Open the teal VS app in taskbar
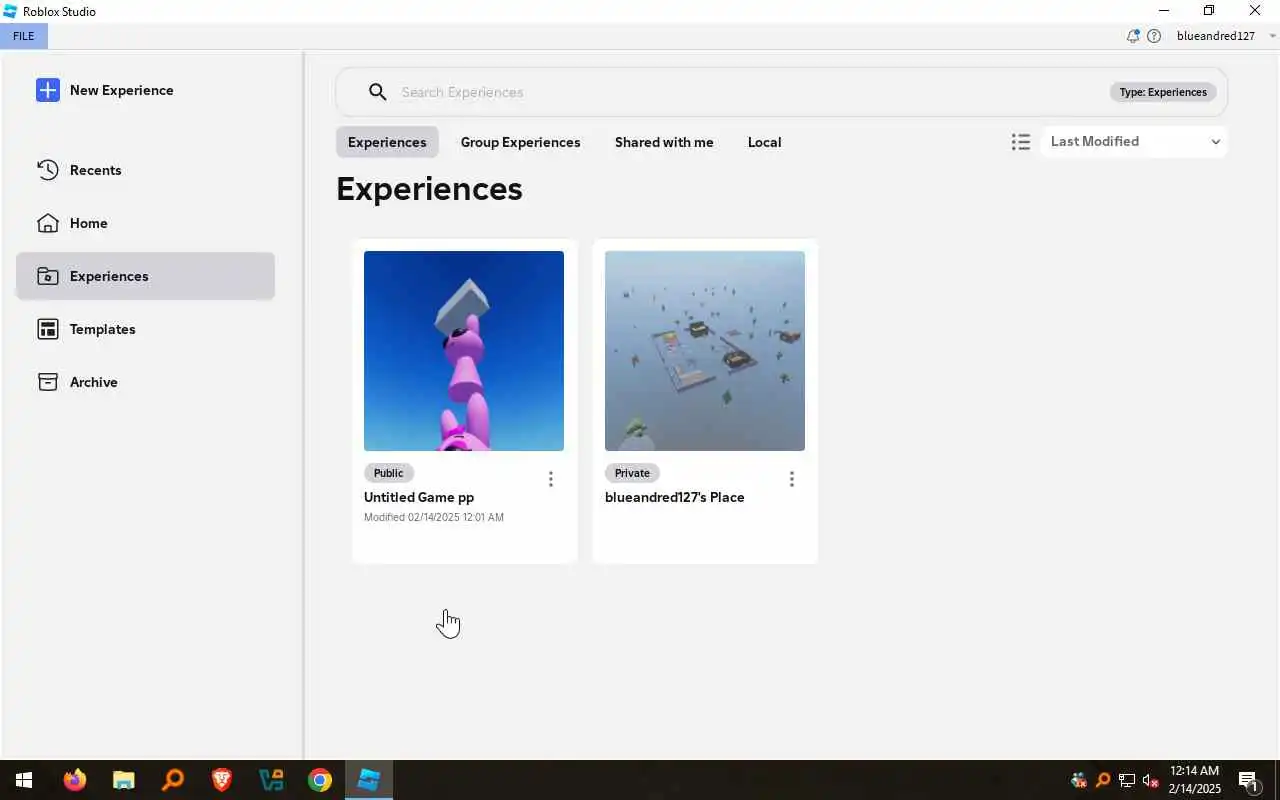Viewport: 1280px width, 800px height. pos(271,780)
